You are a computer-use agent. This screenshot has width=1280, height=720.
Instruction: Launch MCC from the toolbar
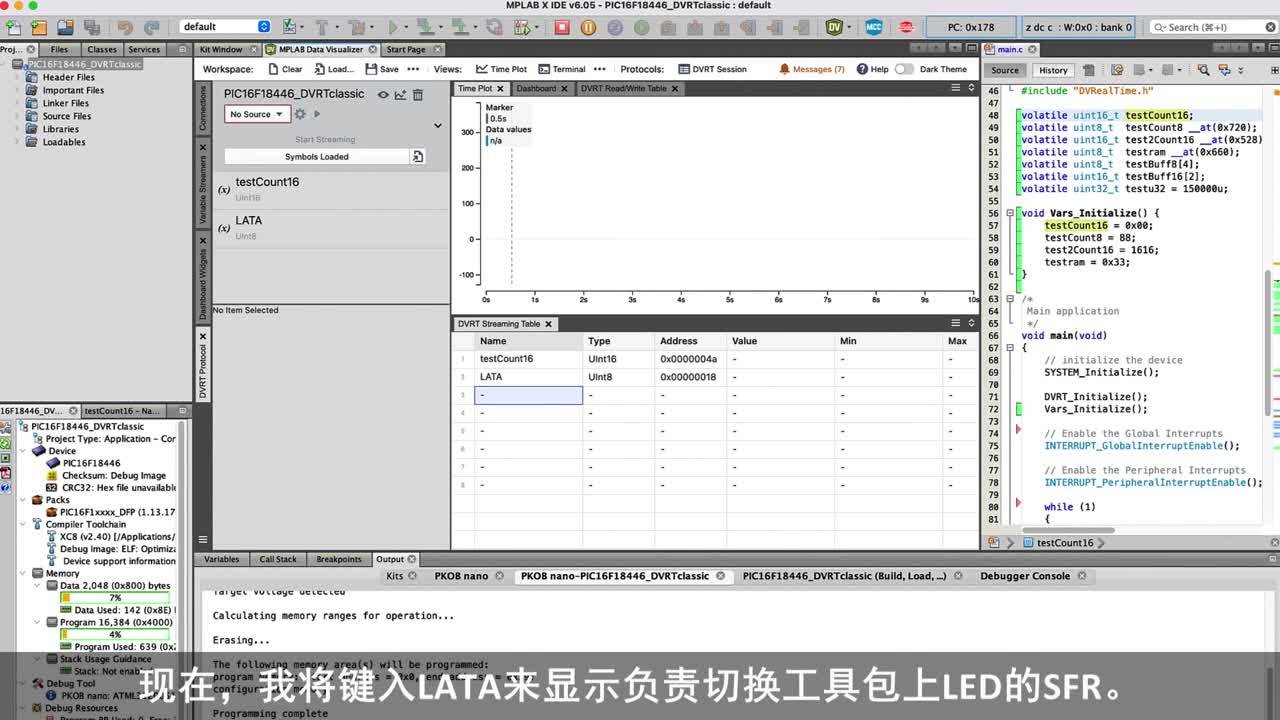click(873, 27)
